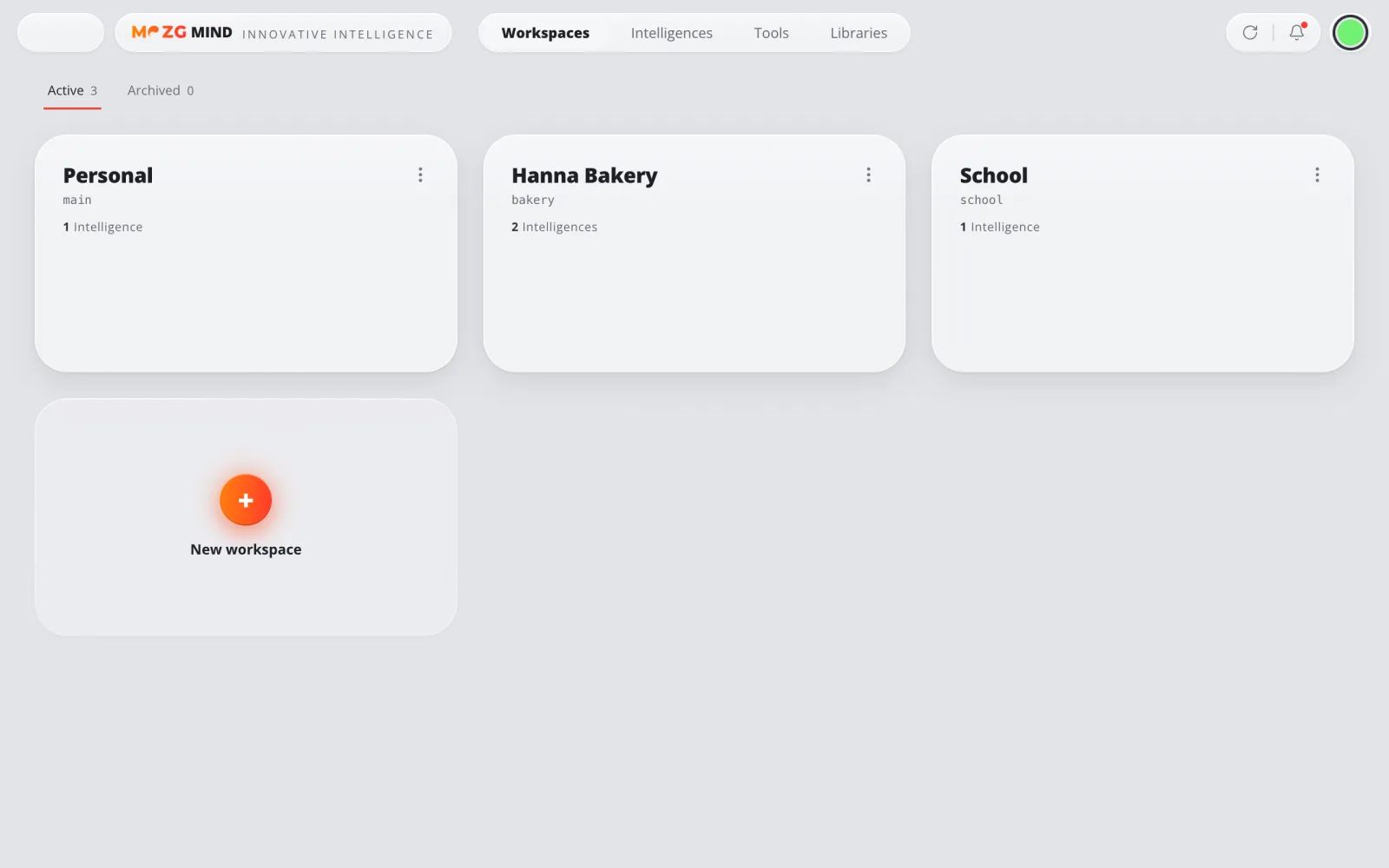Open the School workspace options menu
This screenshot has width=1389, height=868.
[1317, 175]
